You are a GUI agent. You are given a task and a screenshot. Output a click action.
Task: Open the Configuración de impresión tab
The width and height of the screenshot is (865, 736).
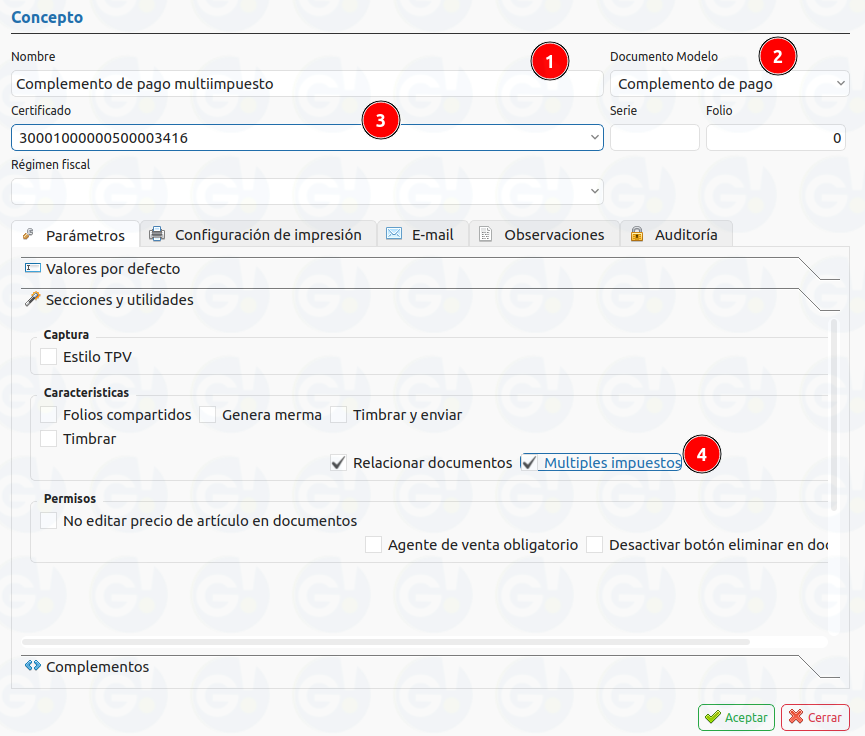258,234
